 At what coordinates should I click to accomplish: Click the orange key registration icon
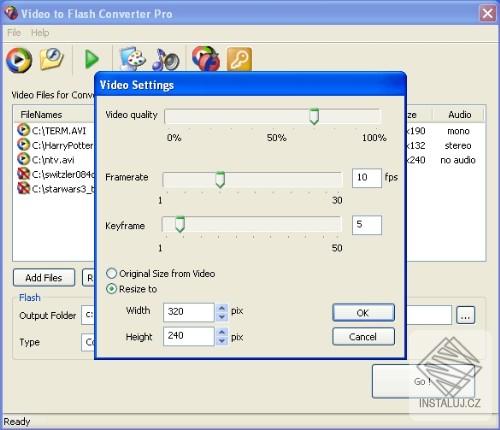click(239, 59)
